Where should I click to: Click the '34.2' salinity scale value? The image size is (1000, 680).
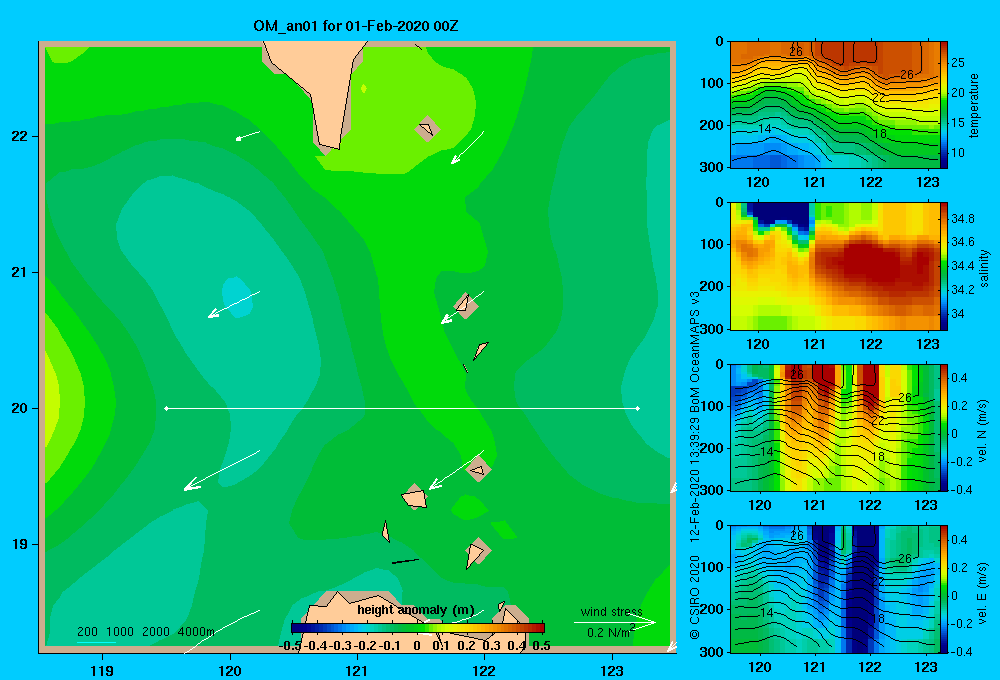pos(962,290)
